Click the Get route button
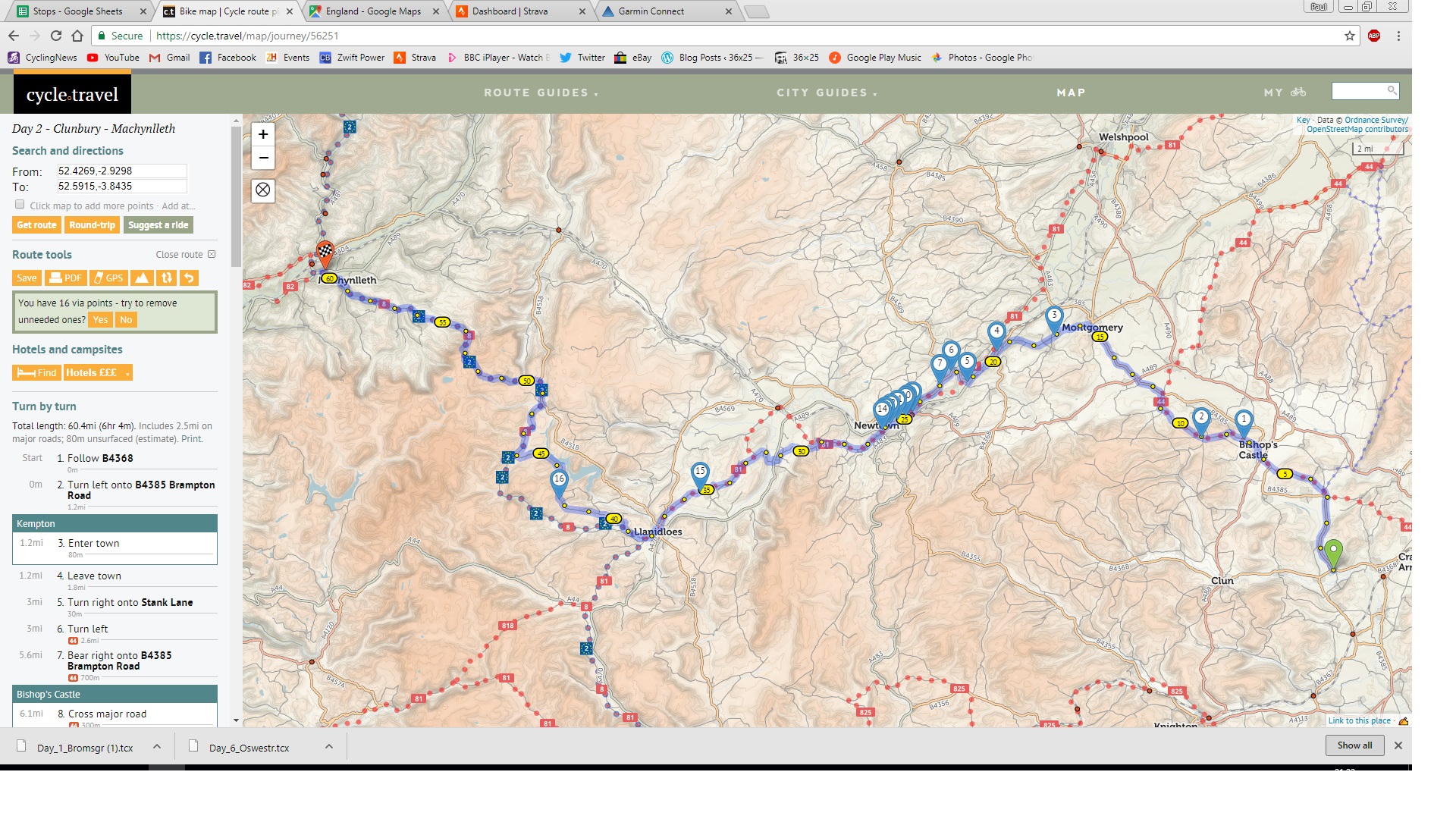This screenshot has height=819, width=1456. coord(36,224)
